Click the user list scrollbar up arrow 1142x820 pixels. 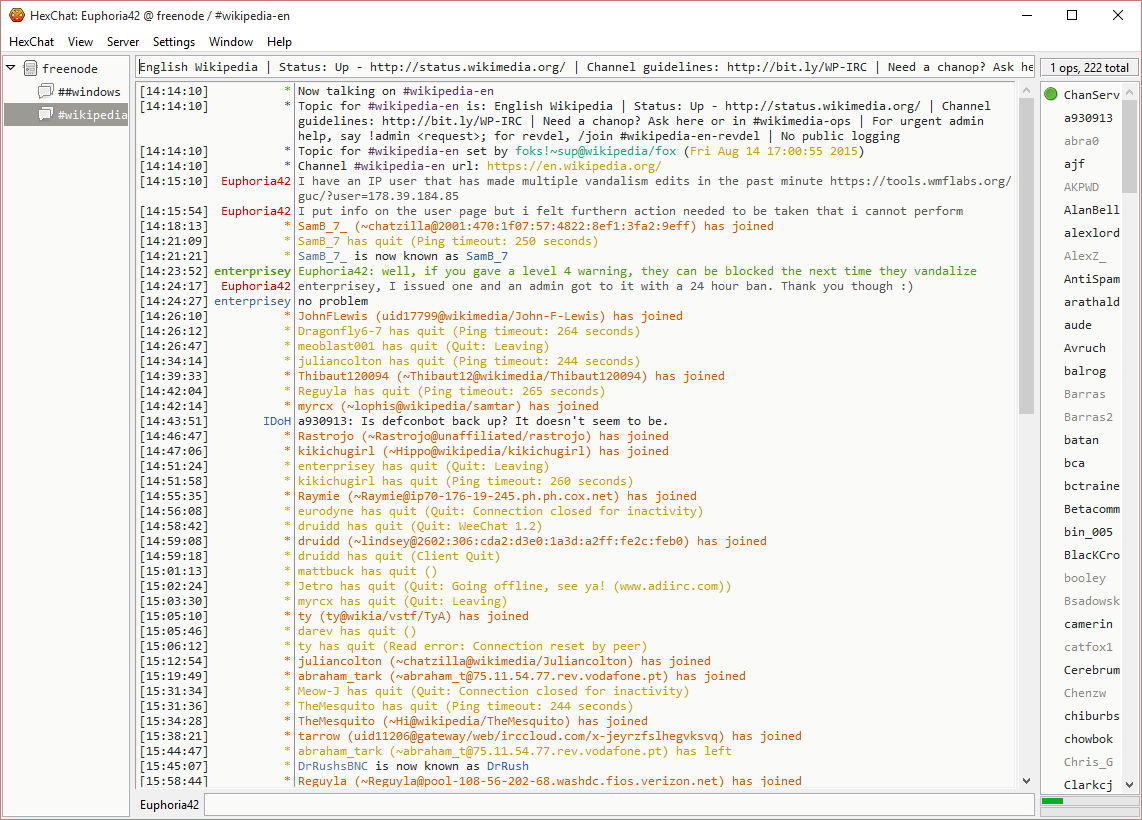[x=1129, y=92]
